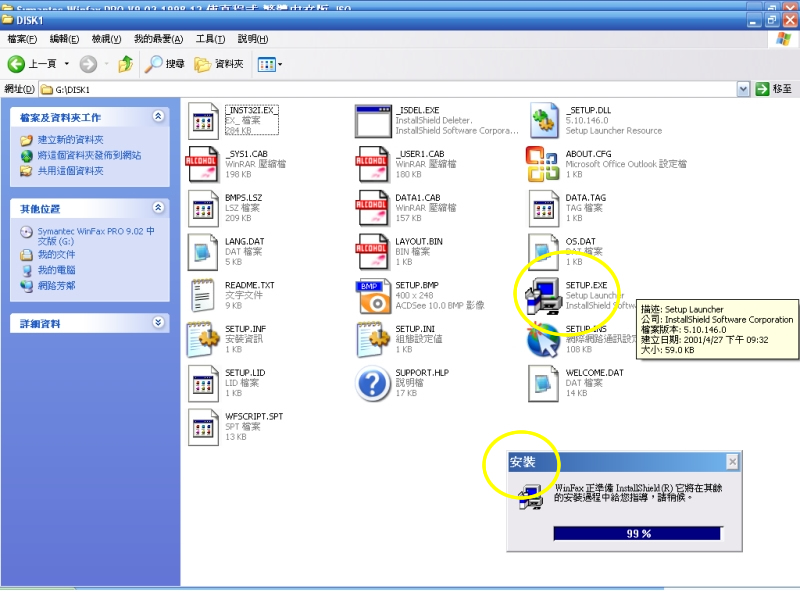Click the LAYOUT.BIN file name
Viewport: 800px width, 600px height.
click(x=419, y=241)
